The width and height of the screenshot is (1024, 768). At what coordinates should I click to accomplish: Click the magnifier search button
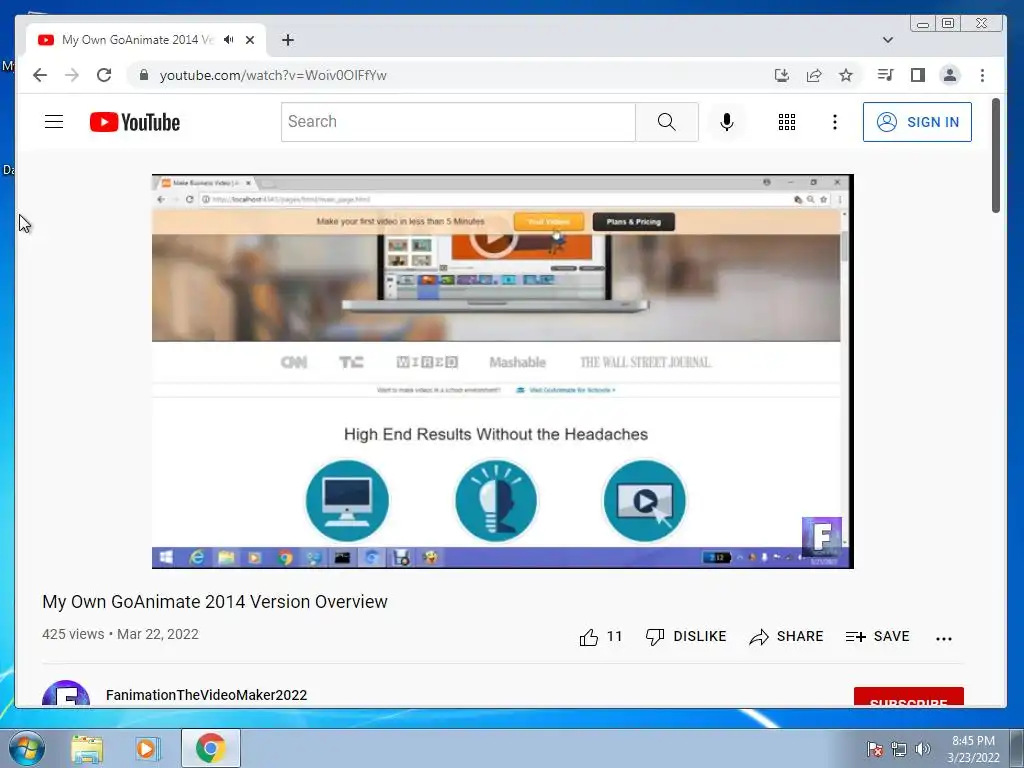tap(667, 121)
